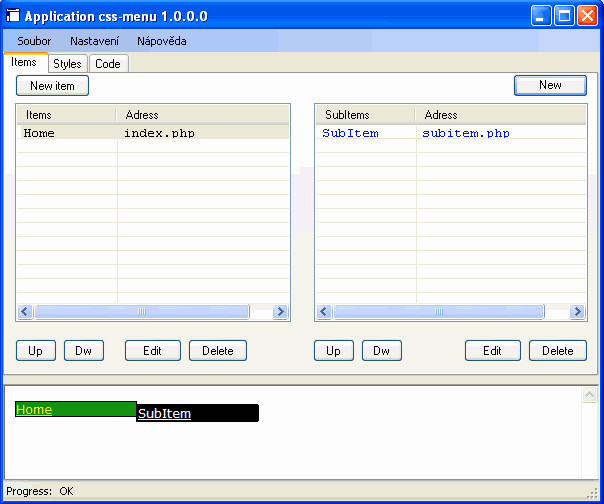
Task: Click the window resize grip
Action: click(592, 494)
